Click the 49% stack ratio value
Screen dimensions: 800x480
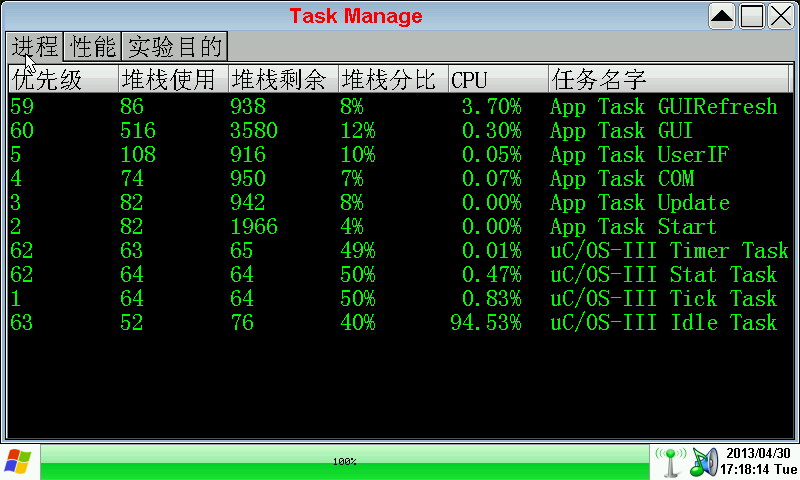(x=358, y=251)
